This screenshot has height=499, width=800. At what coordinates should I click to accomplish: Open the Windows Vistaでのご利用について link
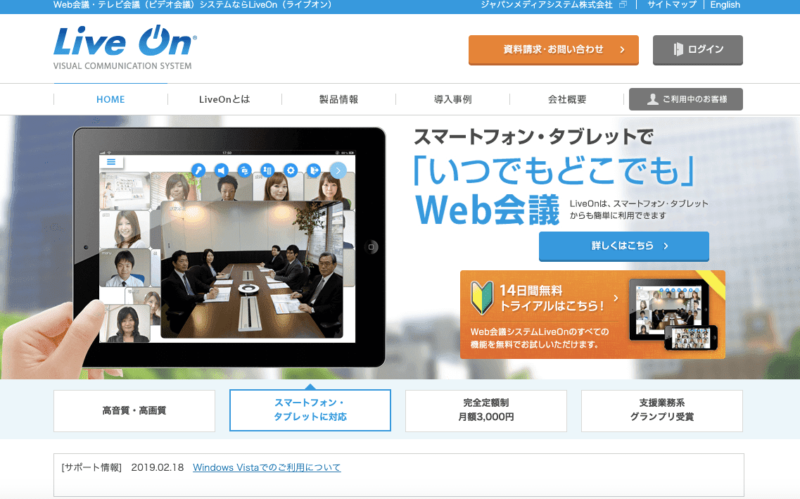[x=266, y=467]
